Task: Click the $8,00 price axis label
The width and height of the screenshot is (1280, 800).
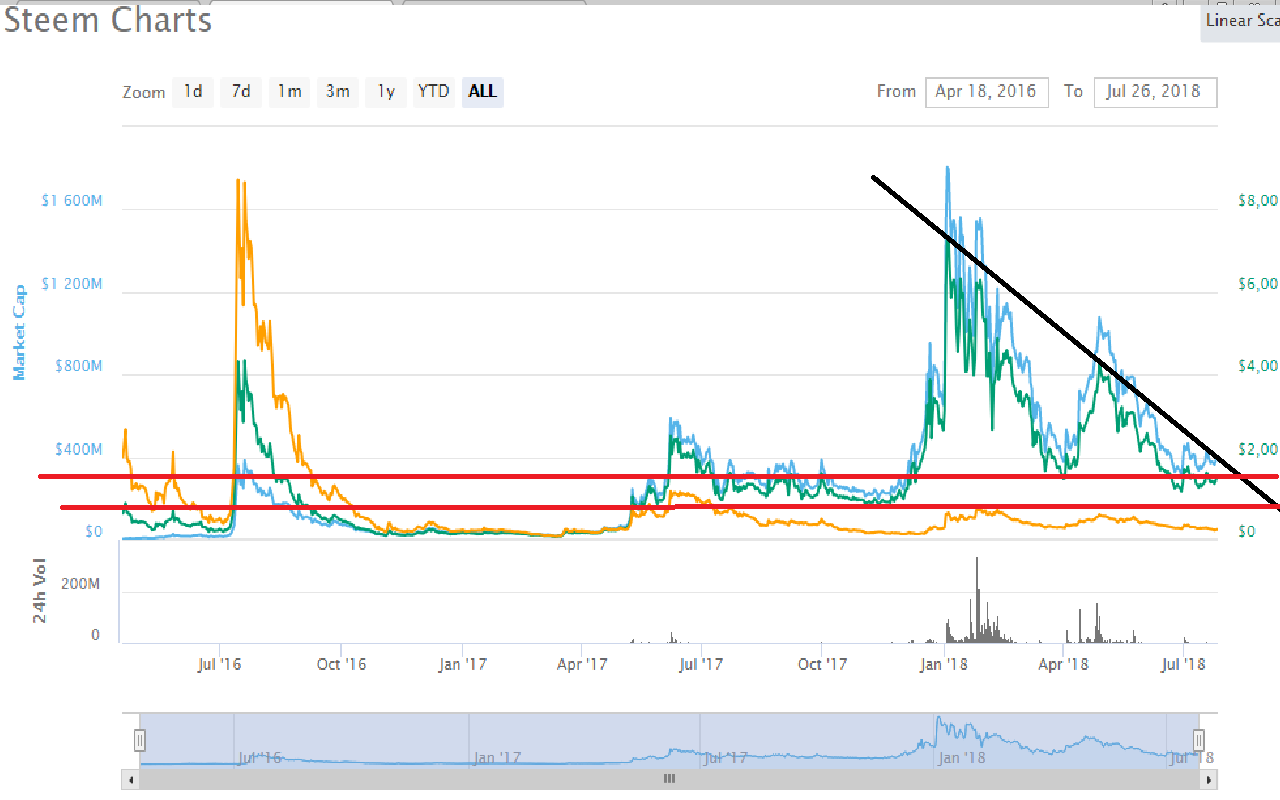Action: click(x=1257, y=201)
